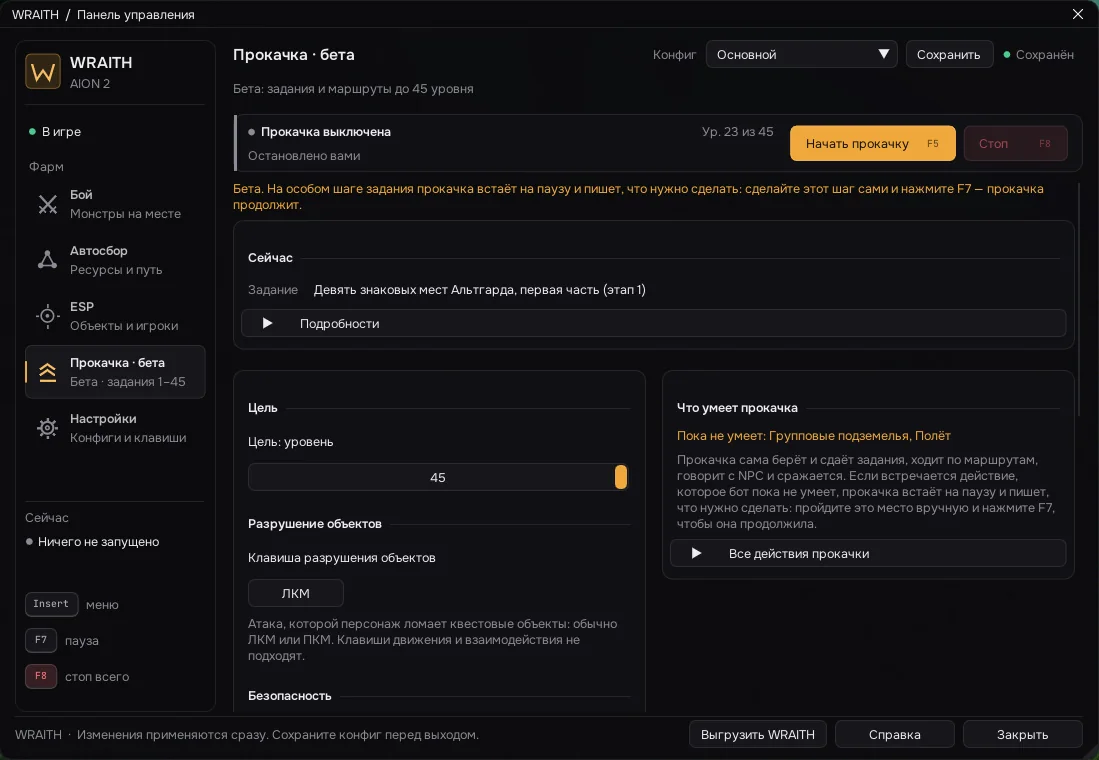Open the Конфиг Основной dropdown
Screen dimensions: 1099x760
(801, 54)
